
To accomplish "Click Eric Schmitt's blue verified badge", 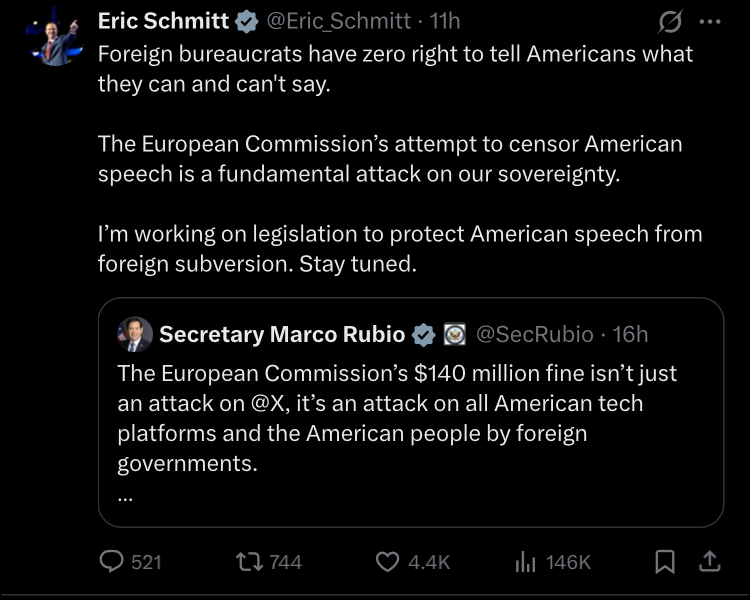I will [246, 20].
